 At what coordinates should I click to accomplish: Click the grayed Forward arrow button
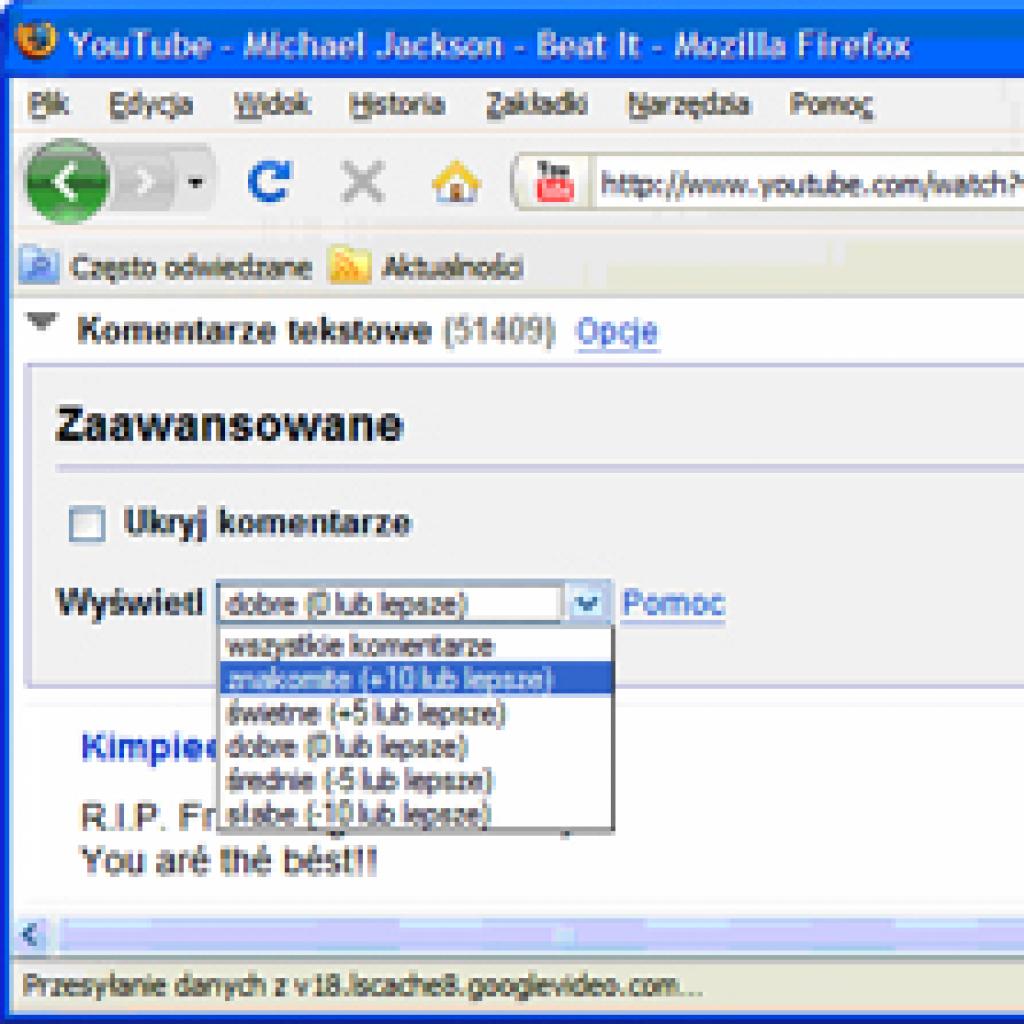tap(145, 182)
